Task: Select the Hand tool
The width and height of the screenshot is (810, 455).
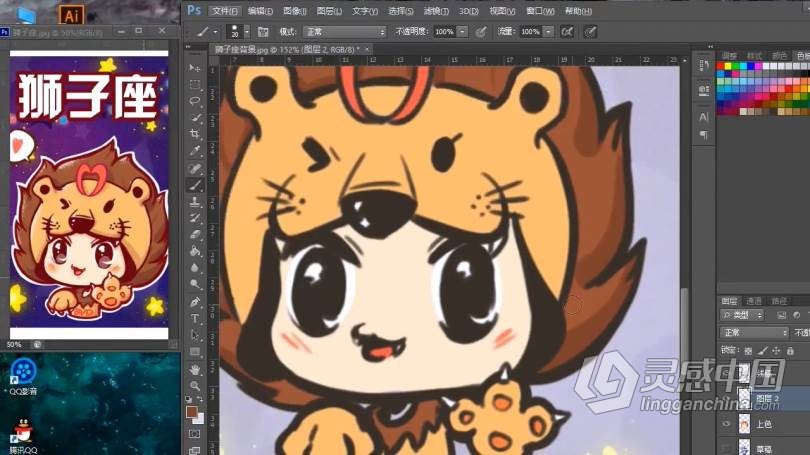Action: pos(195,369)
